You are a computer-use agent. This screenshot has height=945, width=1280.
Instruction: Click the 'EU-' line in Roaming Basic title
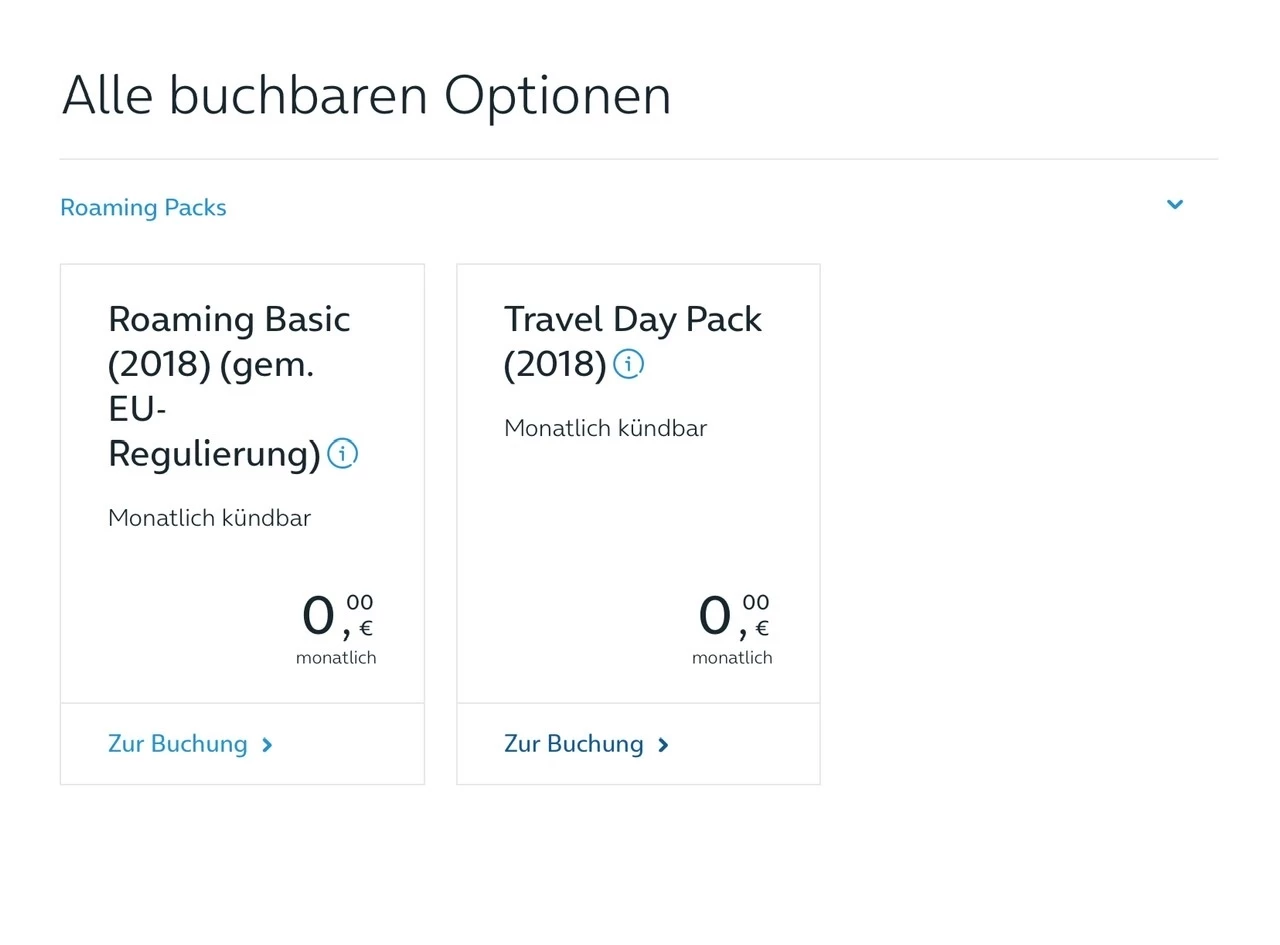click(137, 409)
